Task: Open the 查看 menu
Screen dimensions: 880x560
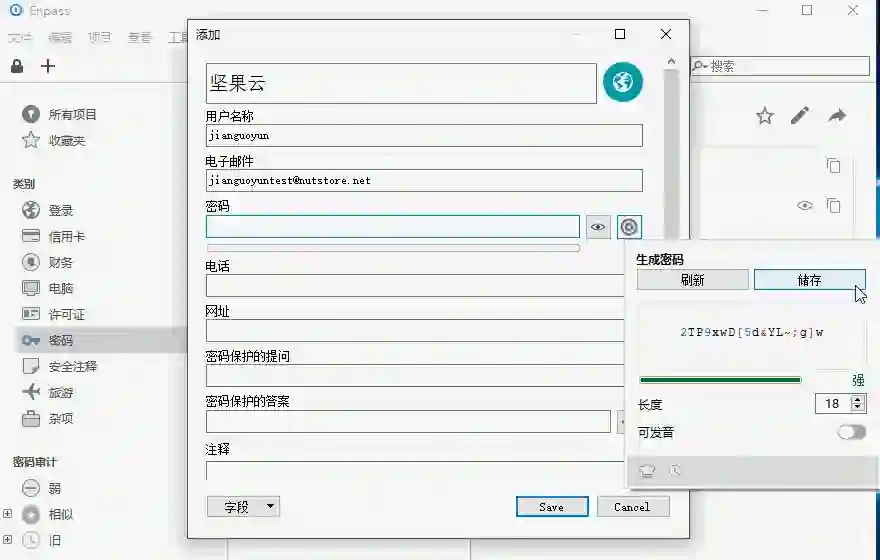Action: tap(139, 38)
